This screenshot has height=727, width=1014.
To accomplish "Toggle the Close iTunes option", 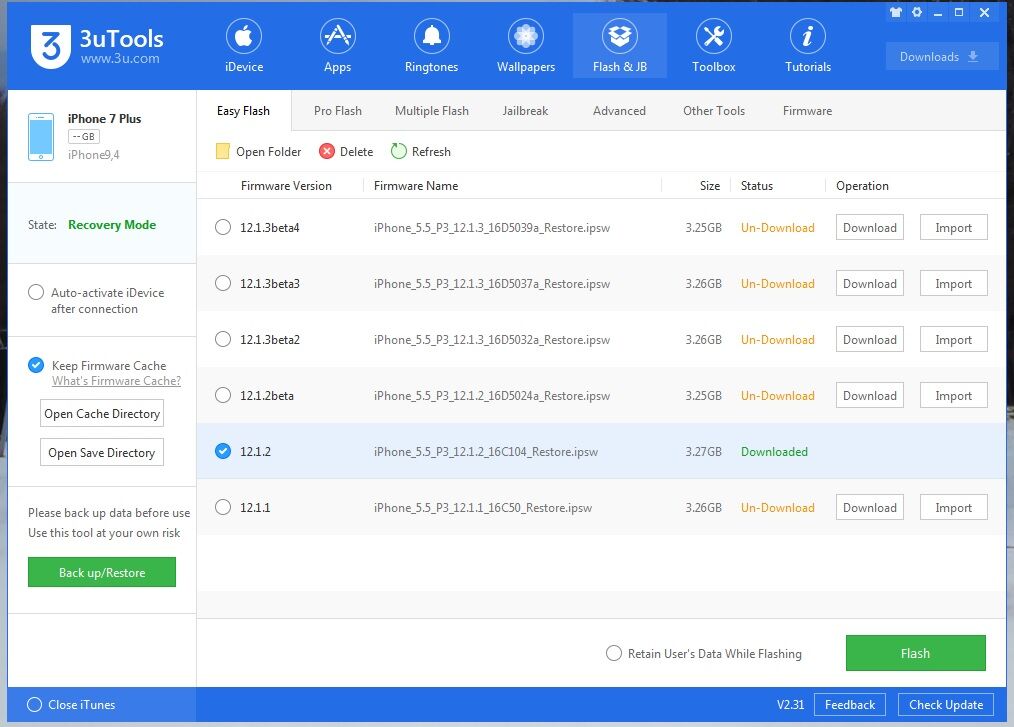I will 34,704.
